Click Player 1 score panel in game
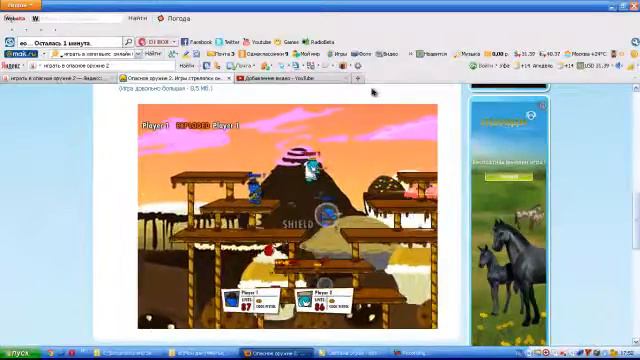The width and height of the screenshot is (640, 360). pos(251,301)
